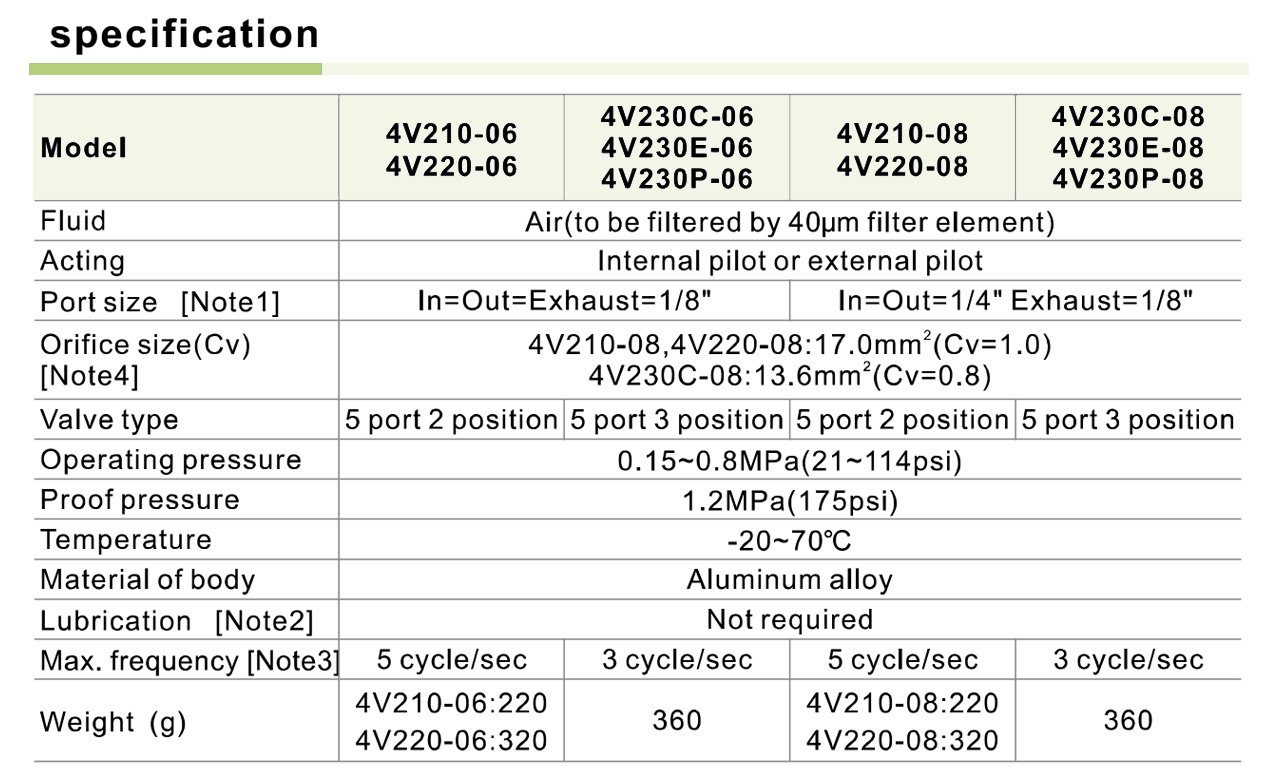Image resolution: width=1284 pixels, height=784 pixels.
Task: Select the "4V220-06:320" weight entry
Action: [452, 740]
